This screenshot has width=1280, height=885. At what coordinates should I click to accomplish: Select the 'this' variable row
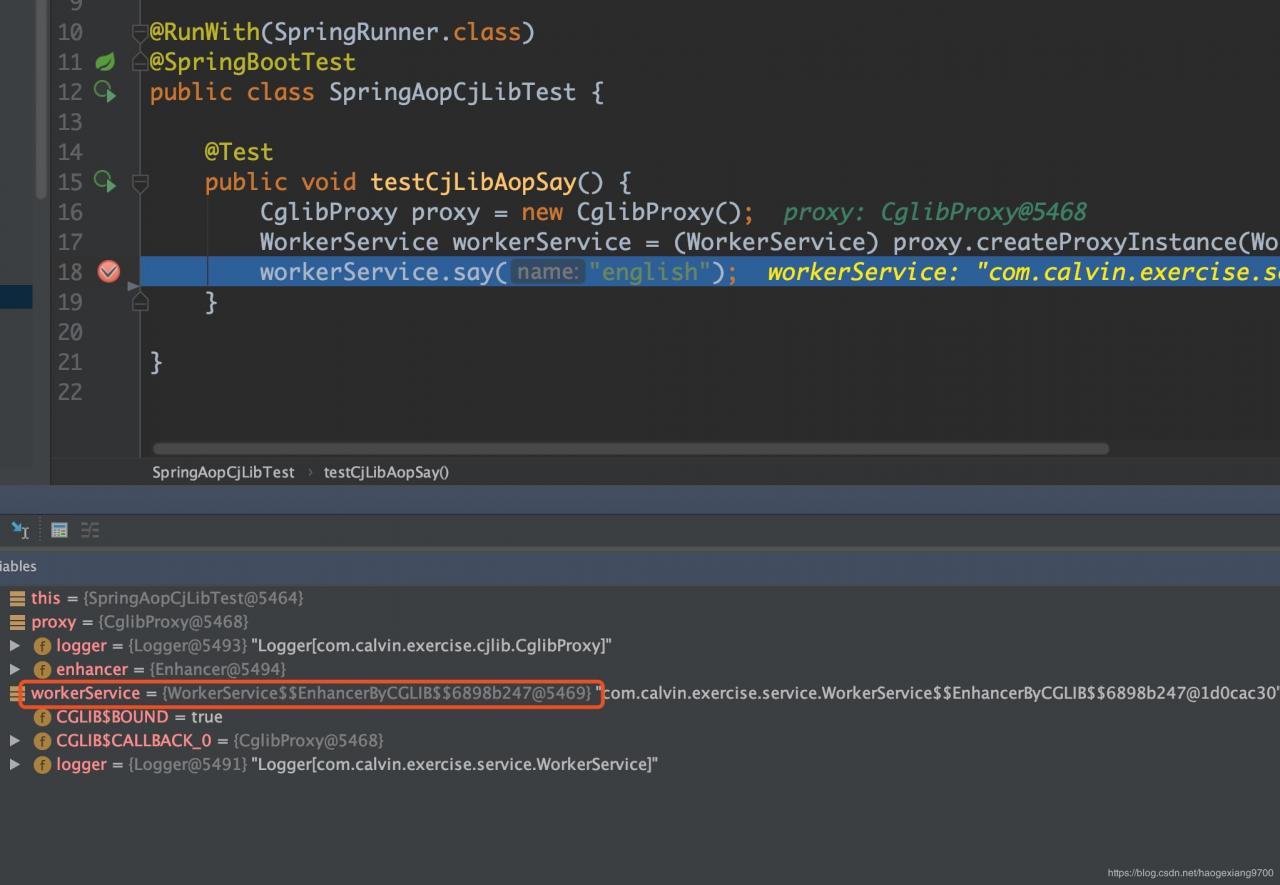640,598
